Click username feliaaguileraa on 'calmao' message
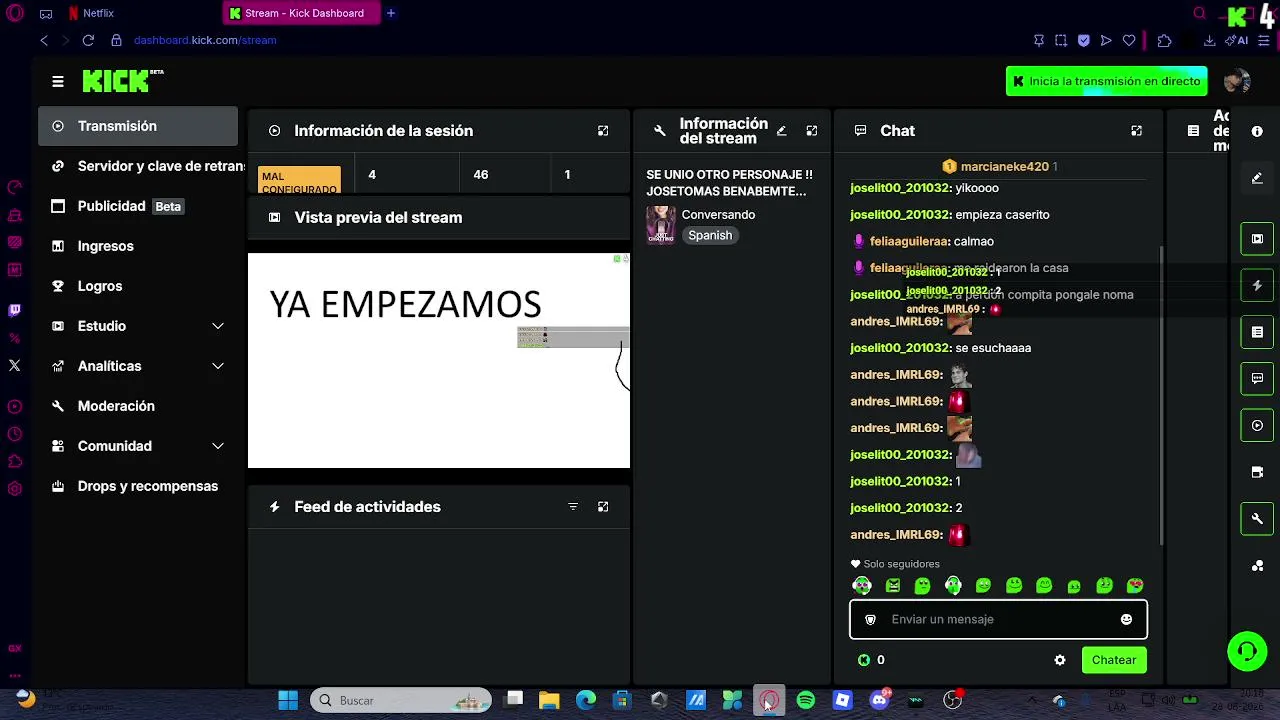The height and width of the screenshot is (720, 1280). point(910,241)
